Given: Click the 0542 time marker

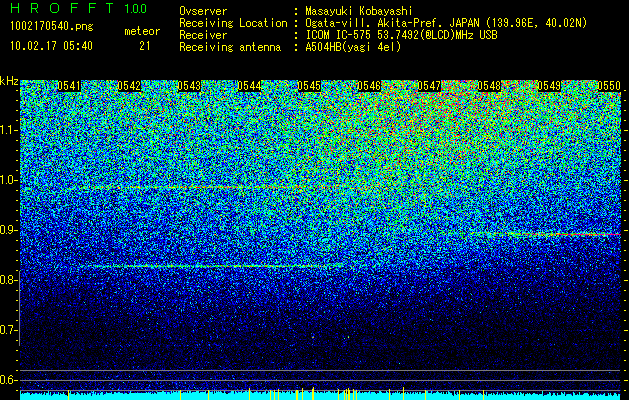Looking at the screenshot, I should pyautogui.click(x=129, y=86).
